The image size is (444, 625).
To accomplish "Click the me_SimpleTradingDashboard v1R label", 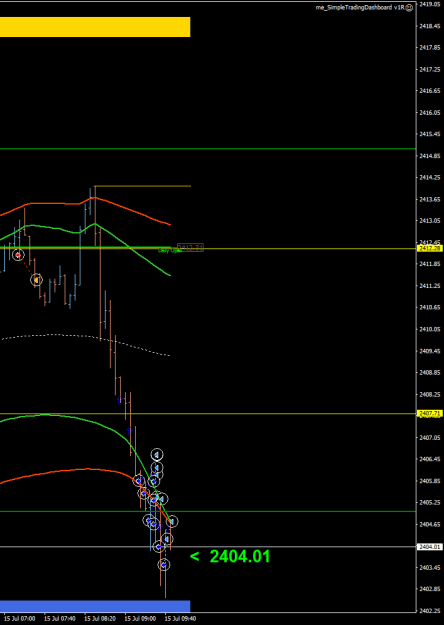I will (359, 8).
